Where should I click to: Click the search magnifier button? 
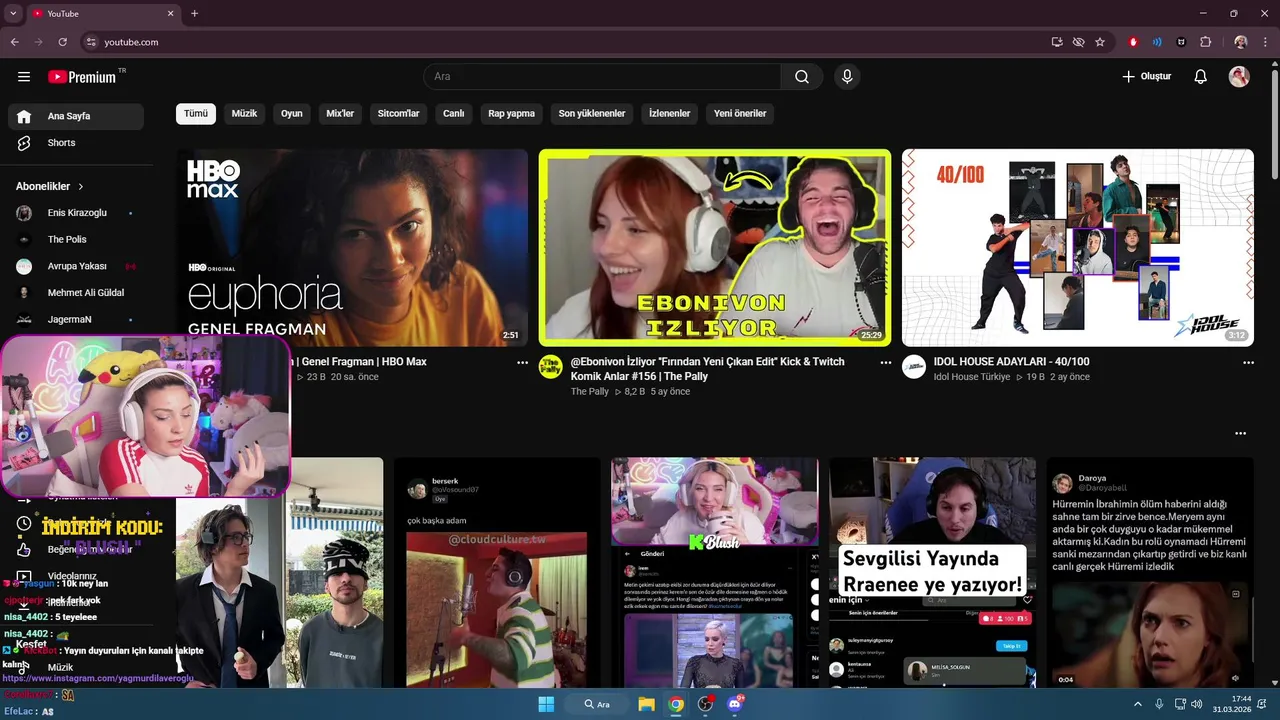coord(802,77)
